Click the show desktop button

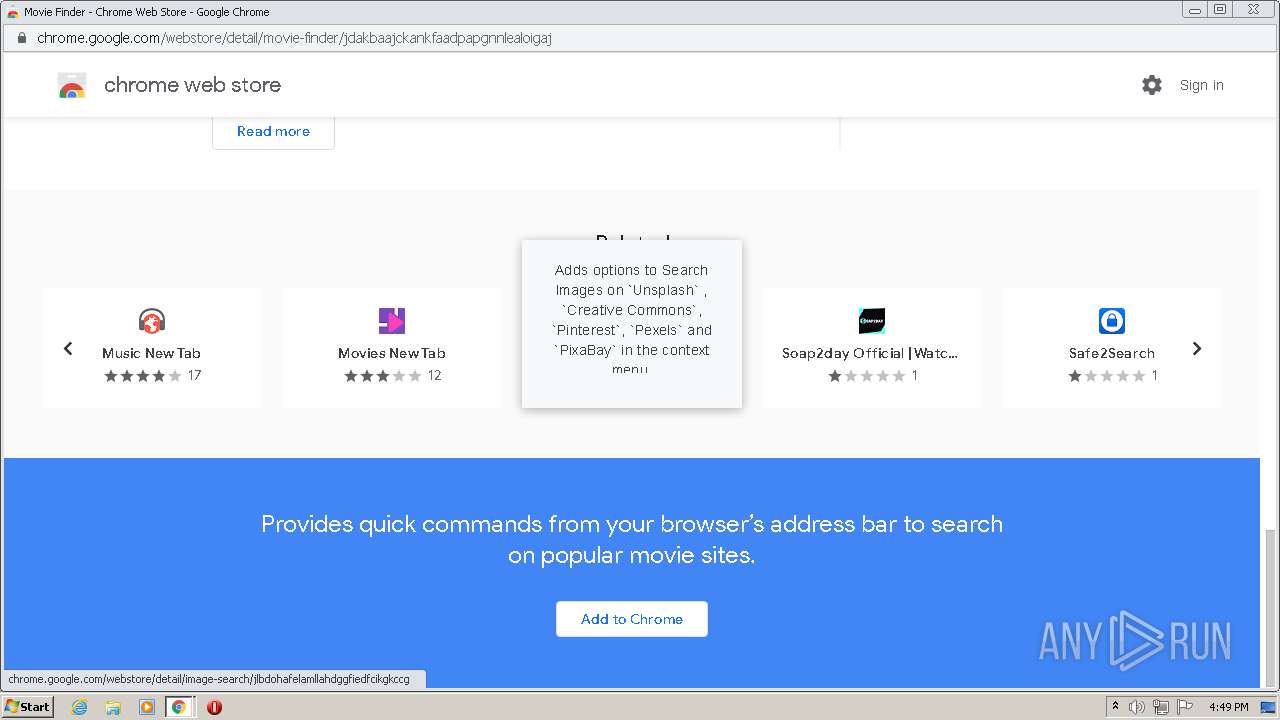(x=1269, y=707)
